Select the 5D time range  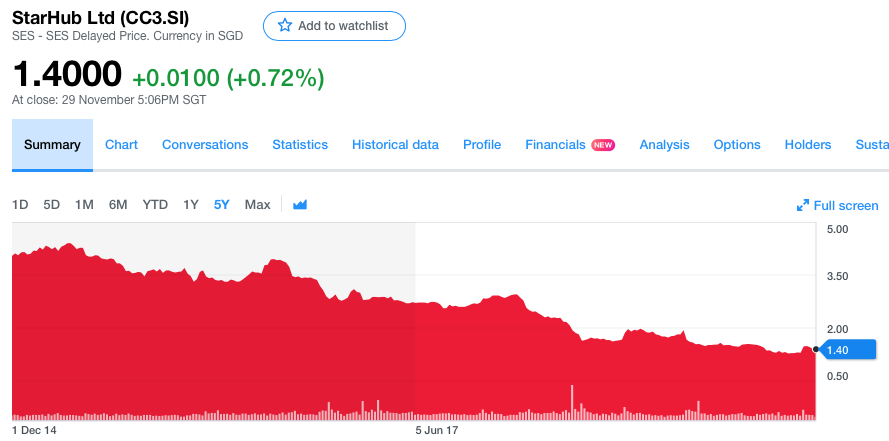[52, 205]
